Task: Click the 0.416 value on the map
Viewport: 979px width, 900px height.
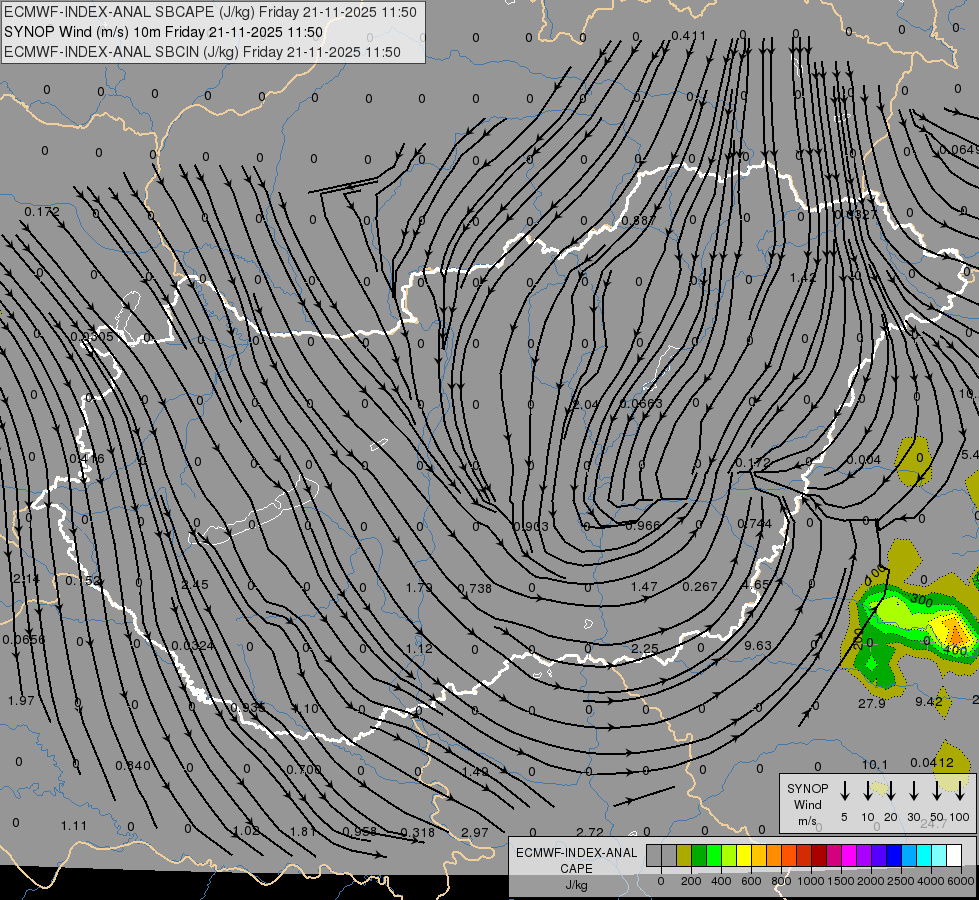Action: click(87, 459)
